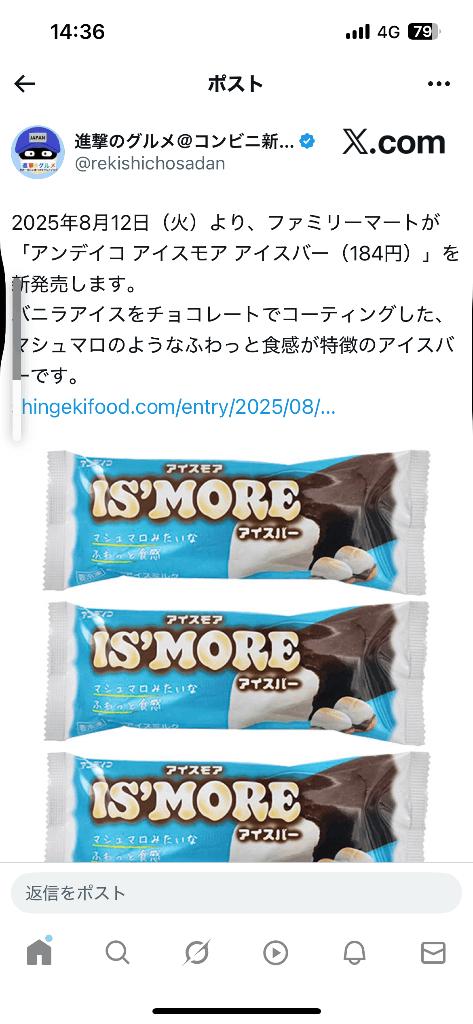Tap the blue verified badge
Viewport: 473px width, 1024px height.
307,140
